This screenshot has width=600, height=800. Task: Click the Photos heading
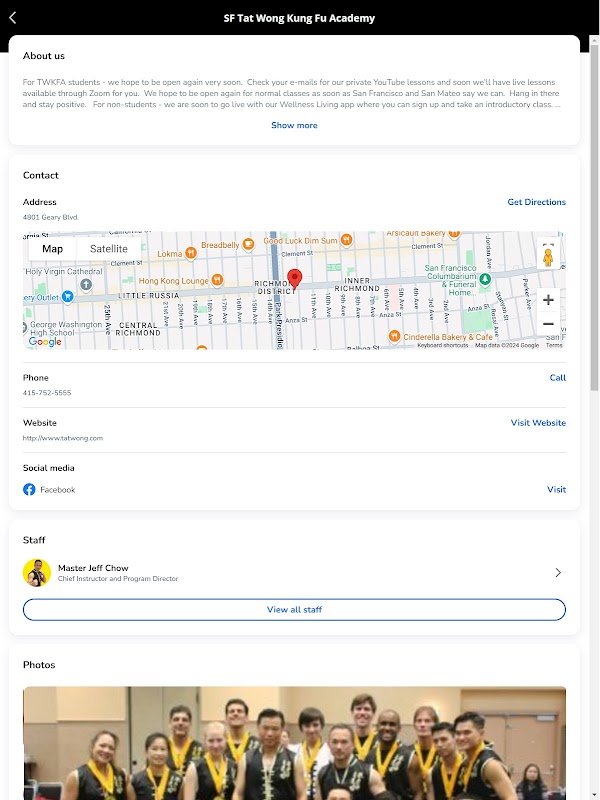point(39,665)
